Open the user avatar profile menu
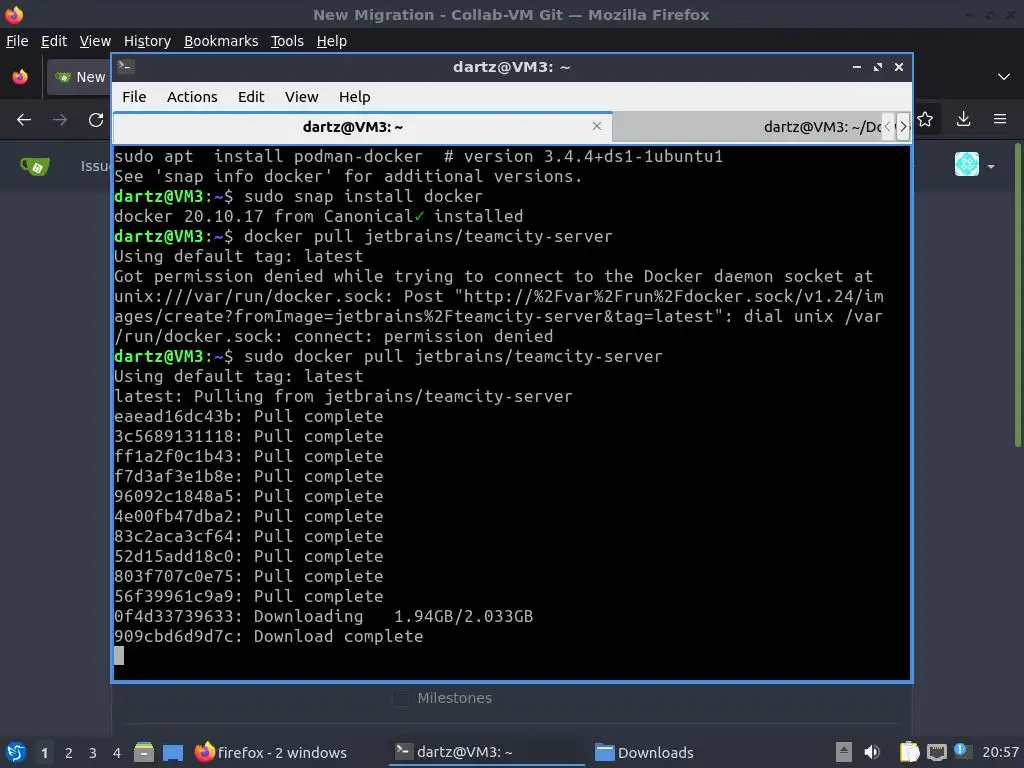The height and width of the screenshot is (768, 1024). [974, 165]
